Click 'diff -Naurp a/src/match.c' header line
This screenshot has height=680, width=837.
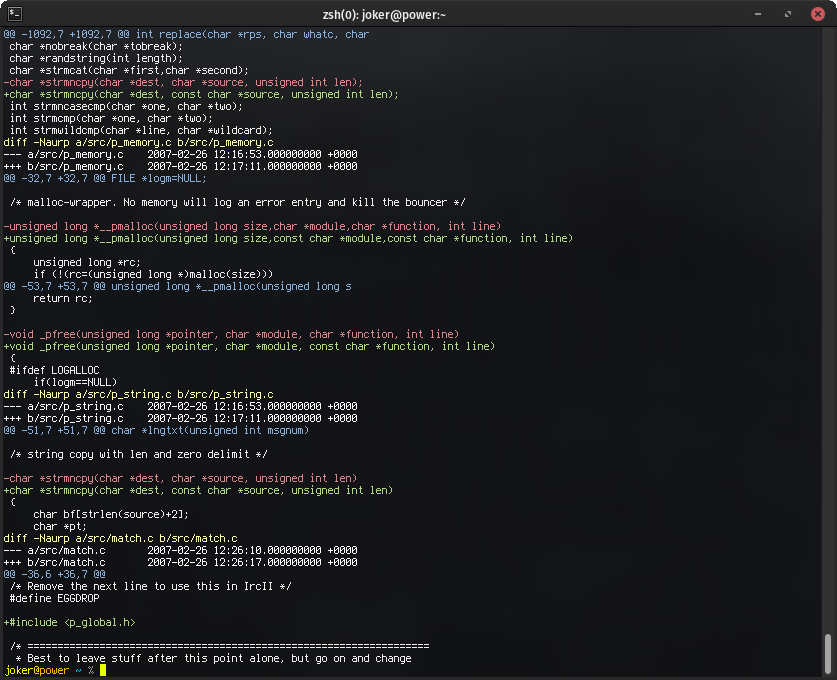[x=120, y=539]
